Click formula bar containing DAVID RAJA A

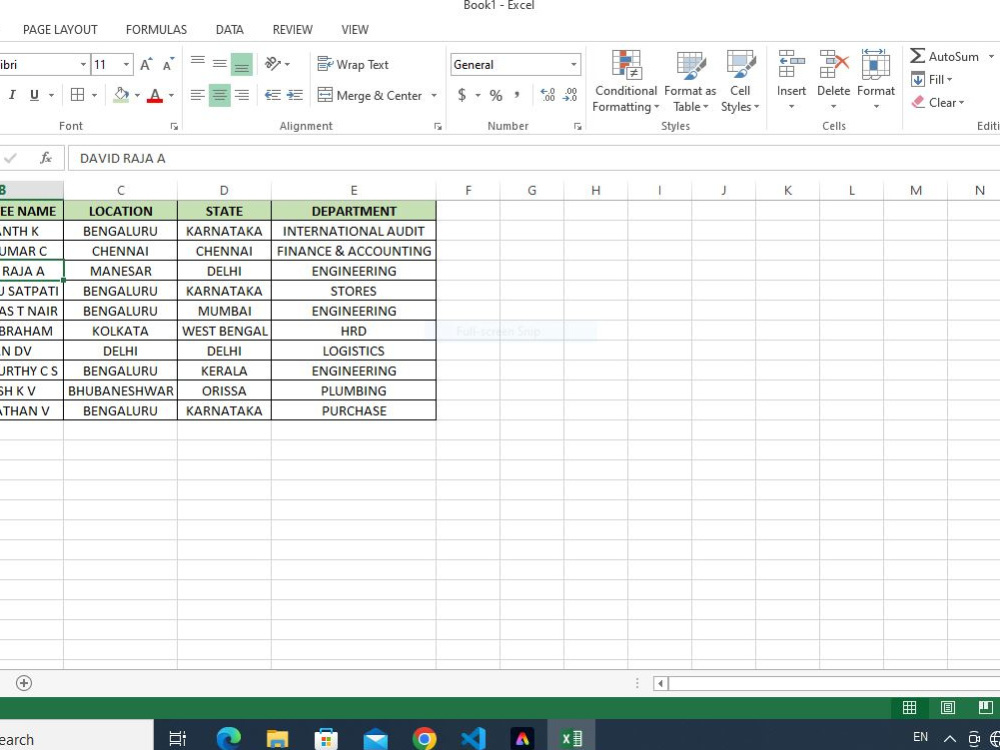[x=533, y=158]
